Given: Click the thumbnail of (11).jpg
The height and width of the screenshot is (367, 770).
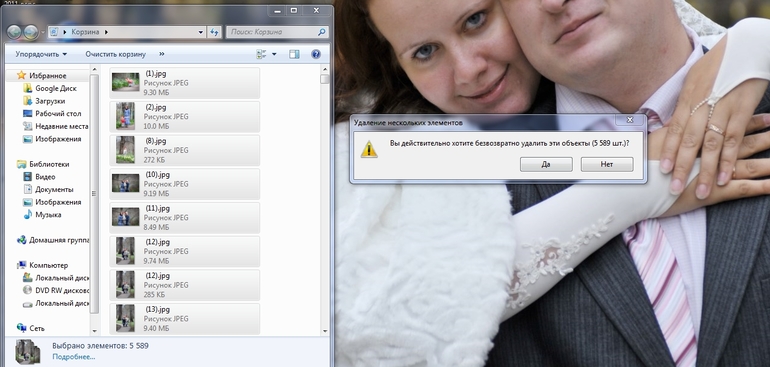Looking at the screenshot, I should pos(126,217).
